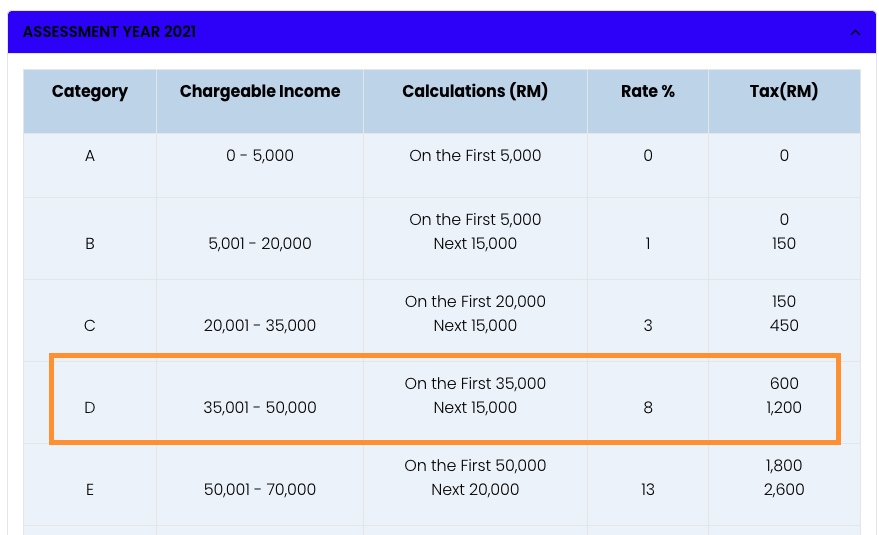Click the rate 13 cell
Screen dimensions: 879x535
click(x=647, y=490)
